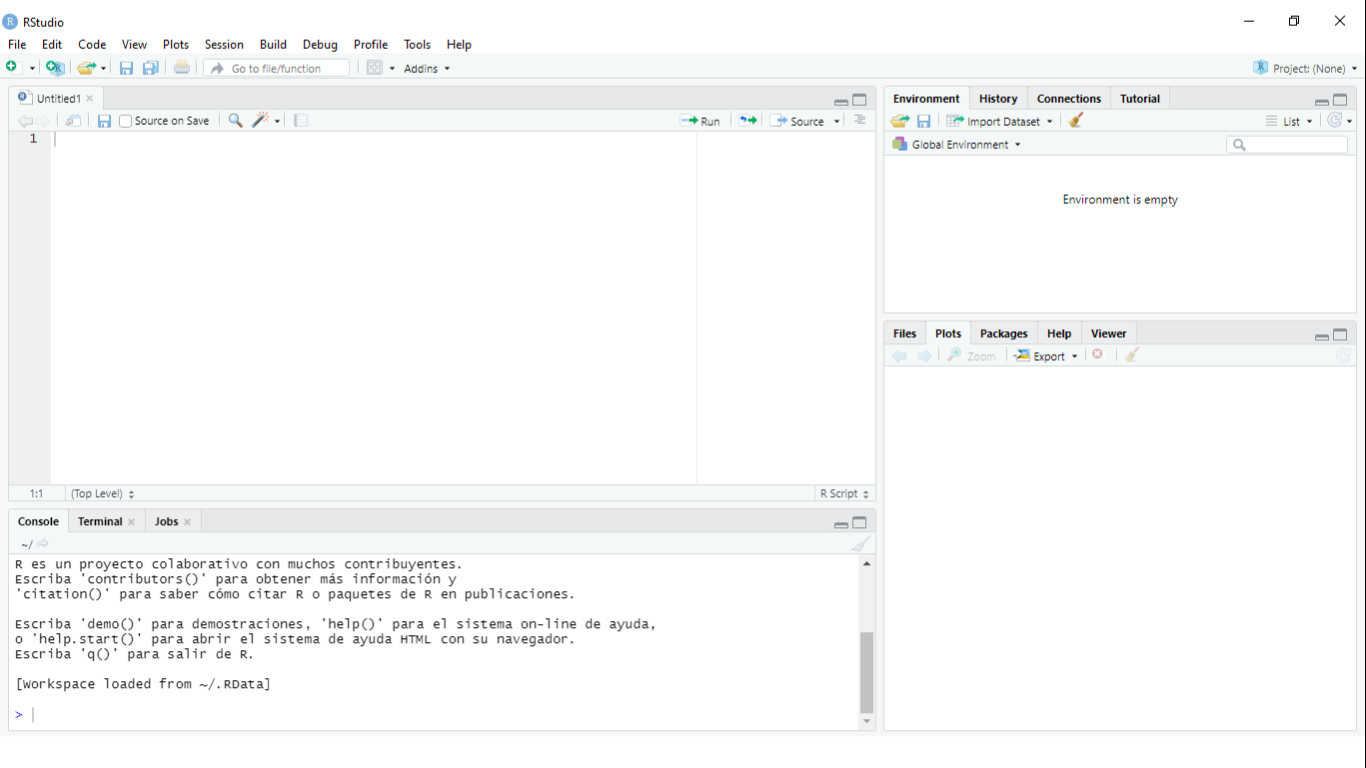
Task: Select the Untitled1 script tab
Action: click(x=58, y=98)
